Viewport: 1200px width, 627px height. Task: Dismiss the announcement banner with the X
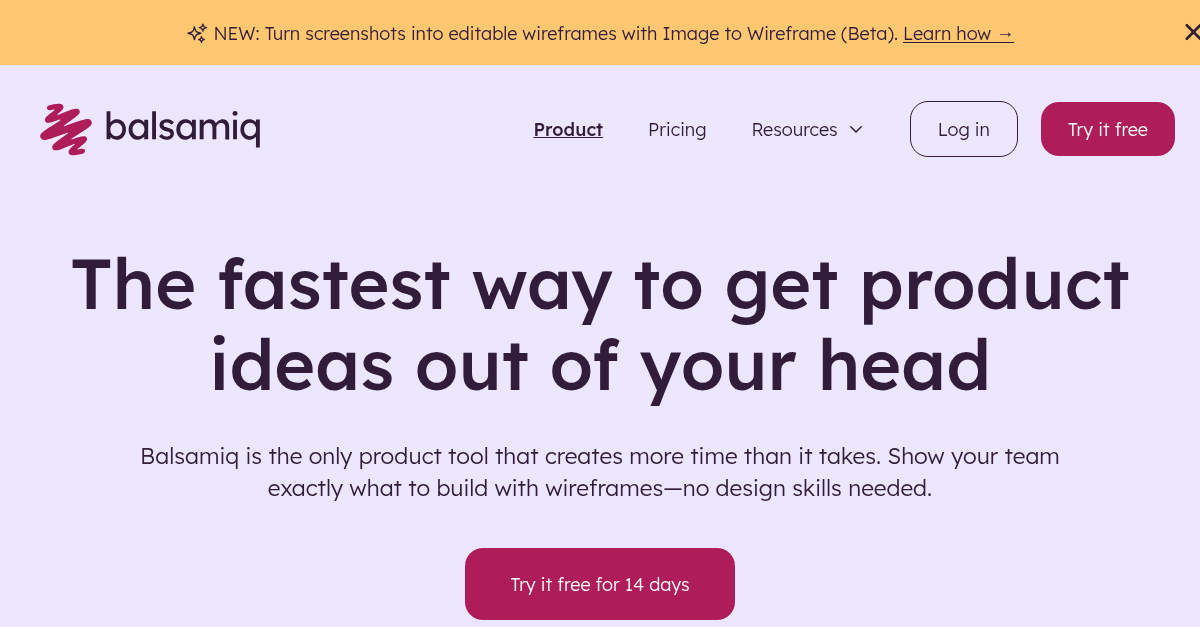[1191, 33]
